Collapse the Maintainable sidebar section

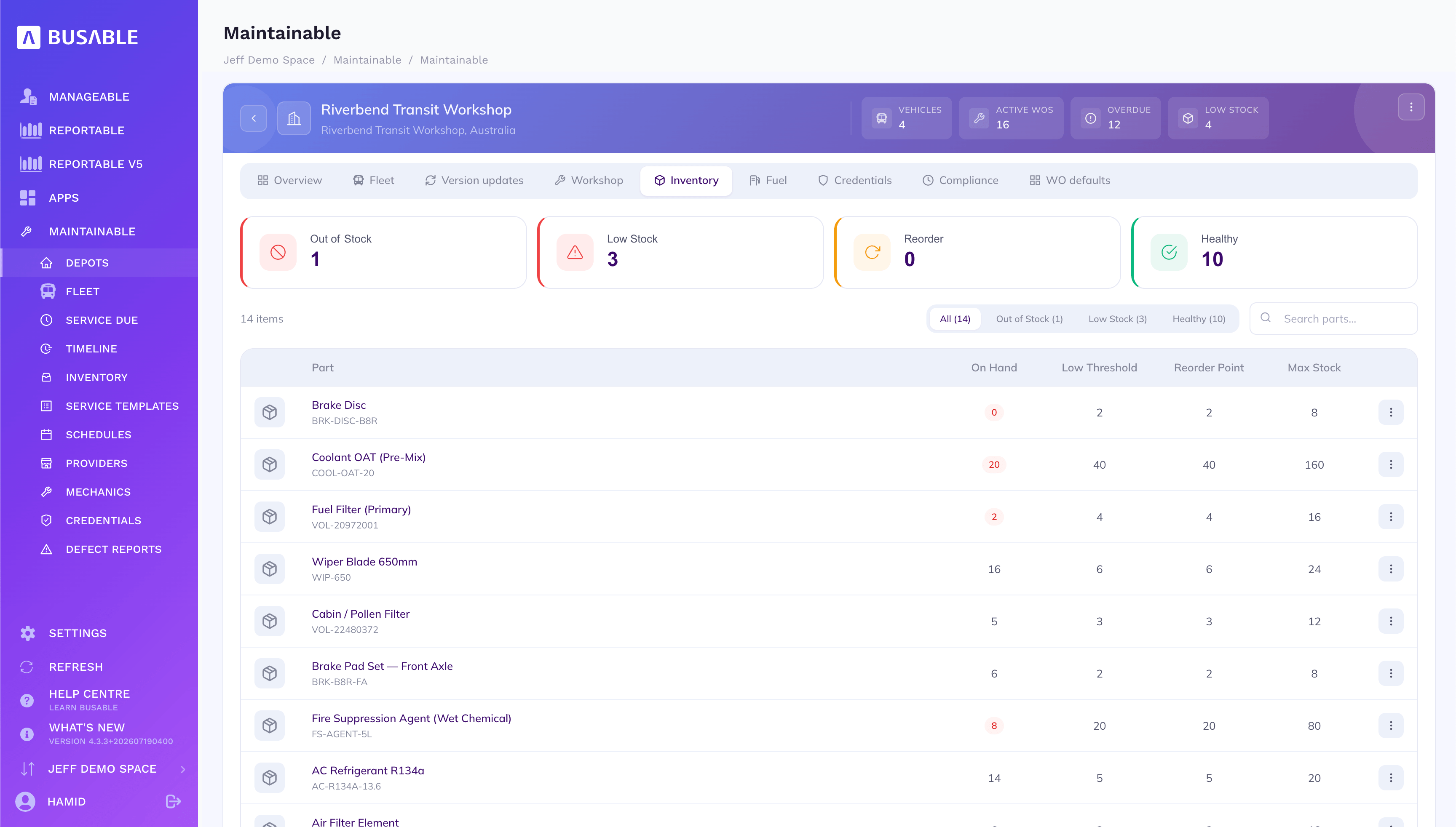(92, 231)
